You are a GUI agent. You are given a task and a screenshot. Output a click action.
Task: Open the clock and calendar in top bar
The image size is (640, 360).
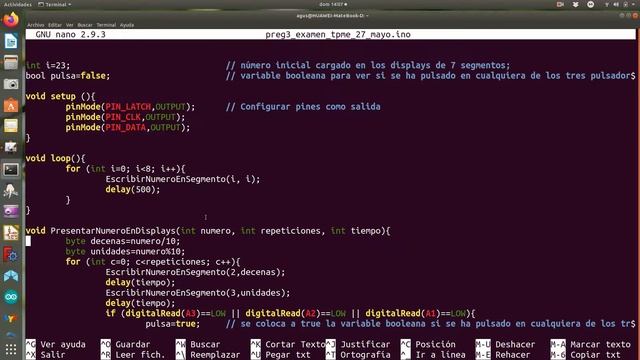click(x=333, y=4)
